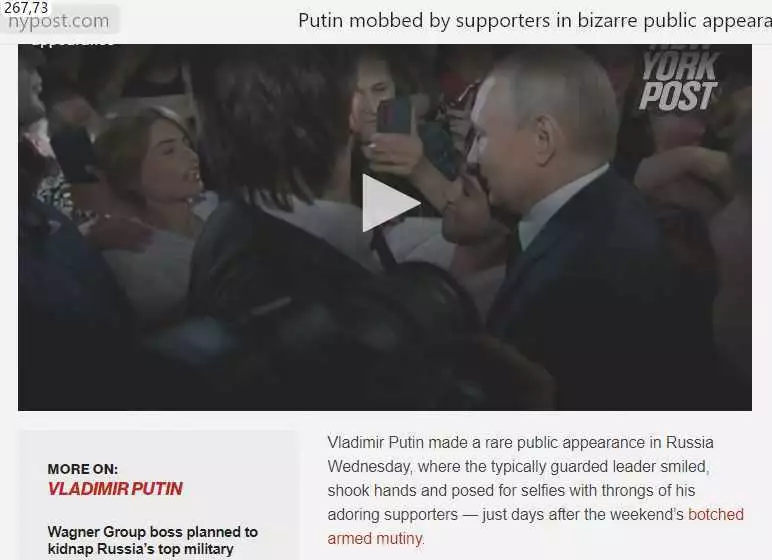
Task: Click the nypost.com site label
Action: coord(59,21)
